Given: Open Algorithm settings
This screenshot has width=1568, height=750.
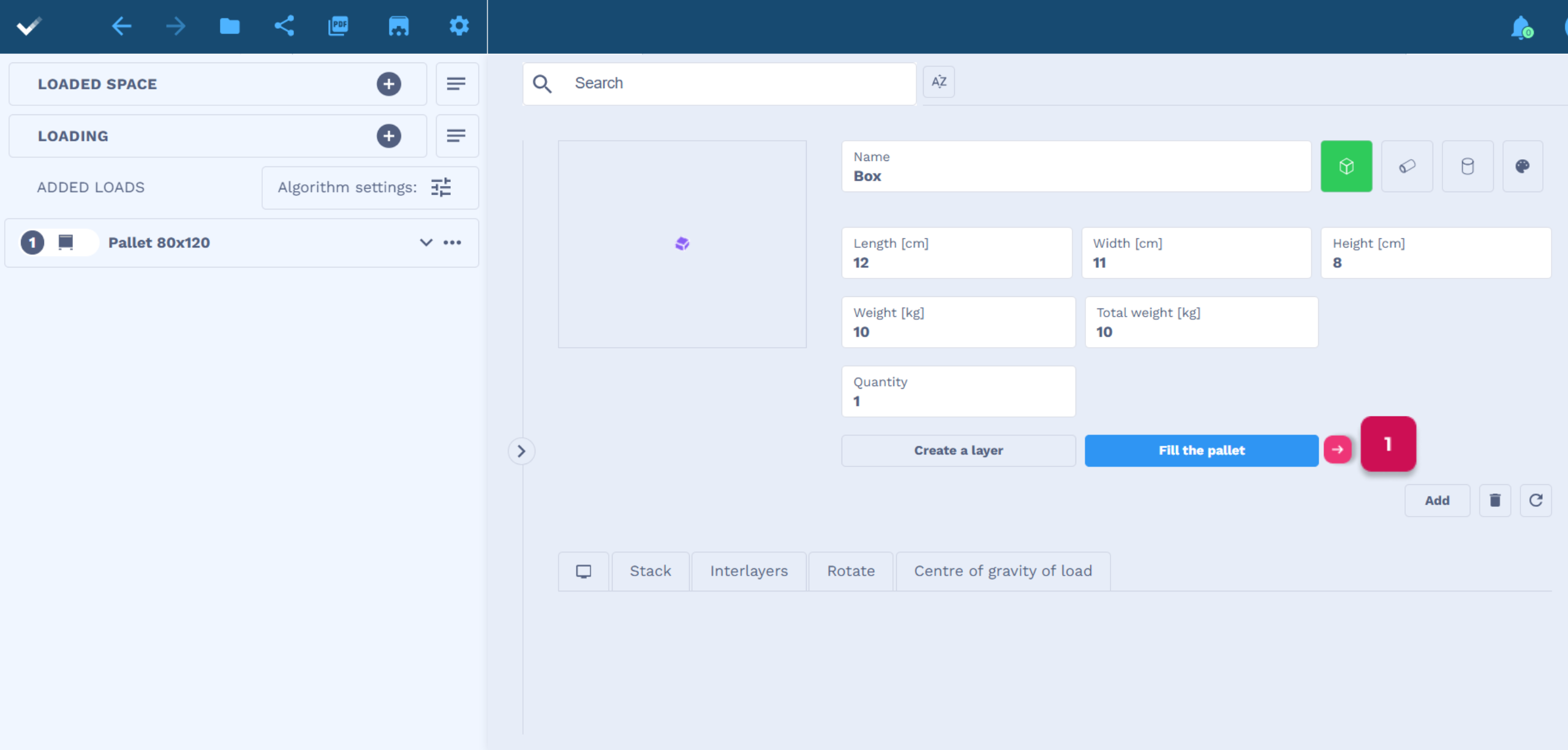Looking at the screenshot, I should point(370,187).
